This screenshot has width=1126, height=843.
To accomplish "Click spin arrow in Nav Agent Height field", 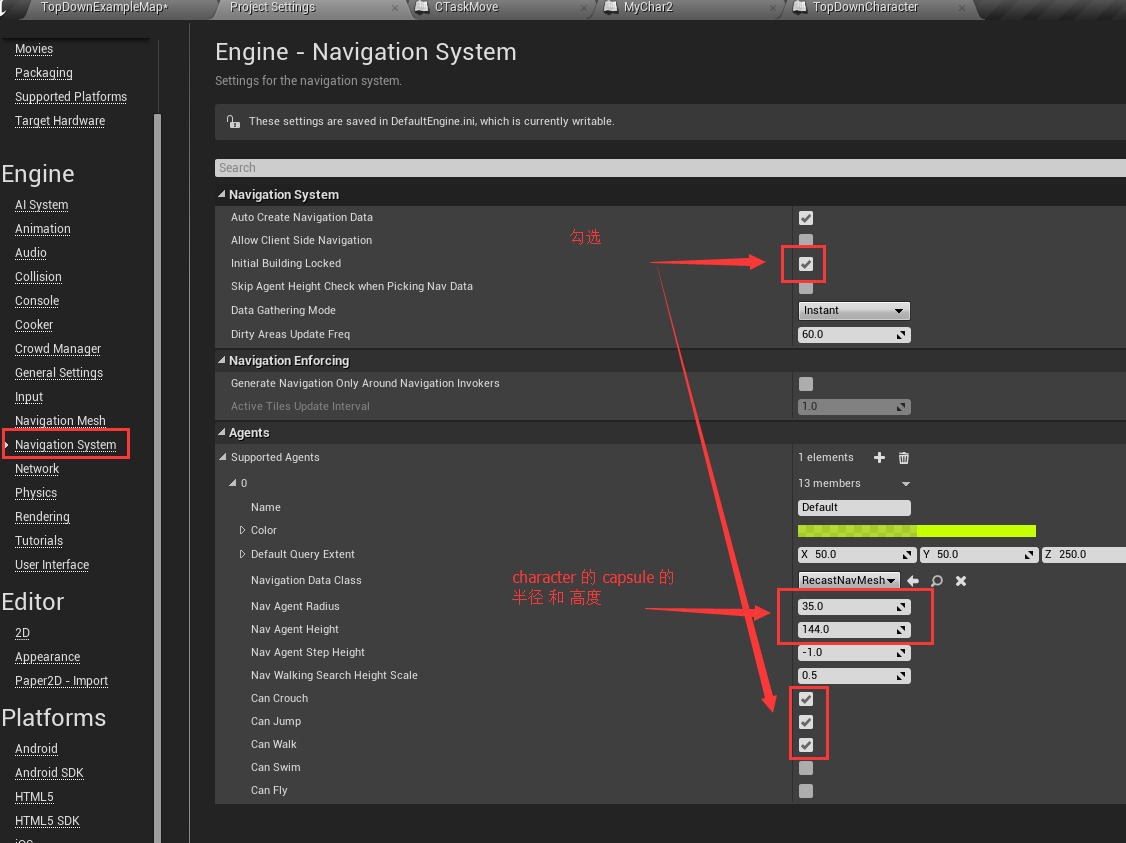I will [901, 630].
